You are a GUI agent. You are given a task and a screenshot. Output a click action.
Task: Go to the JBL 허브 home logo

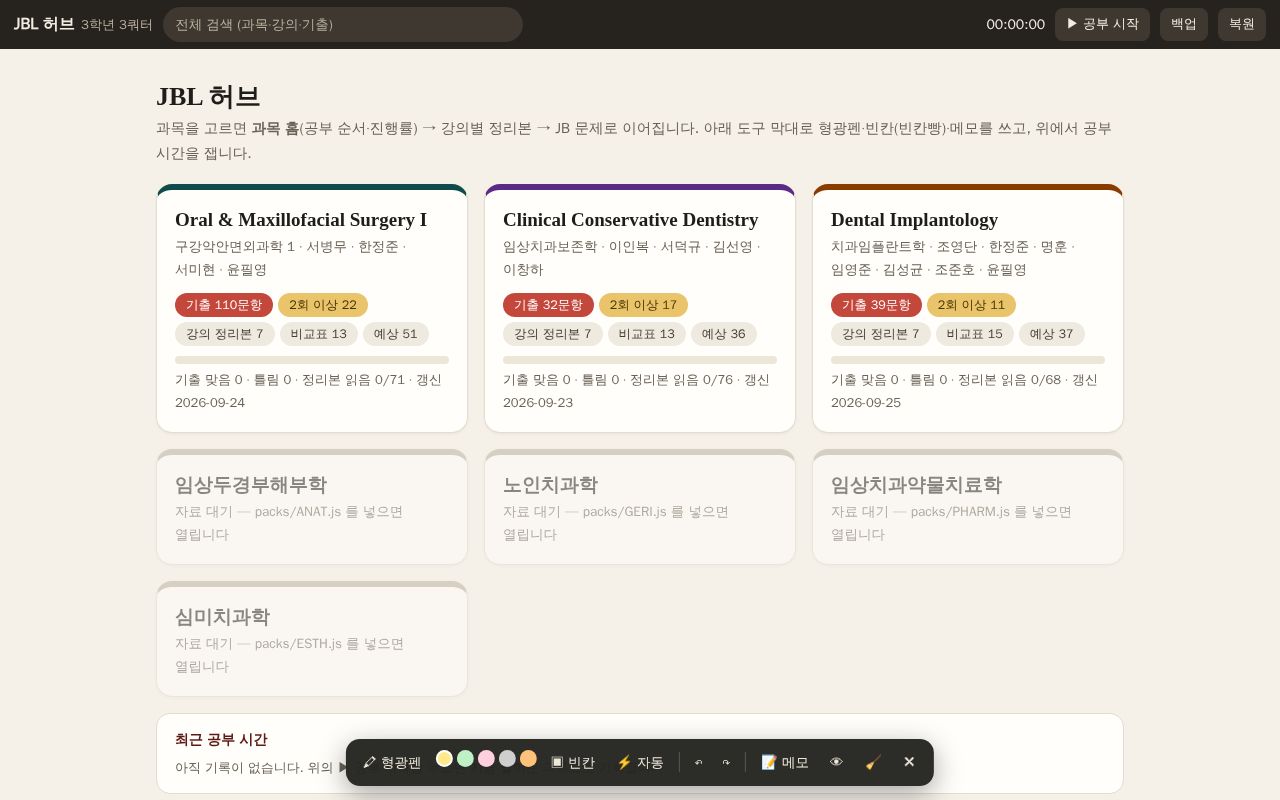click(44, 24)
